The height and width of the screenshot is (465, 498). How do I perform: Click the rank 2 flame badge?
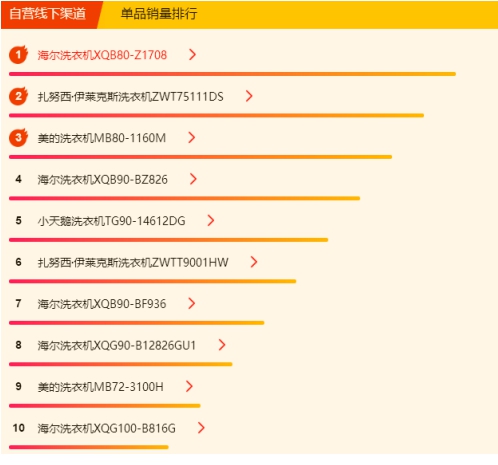click(x=18, y=96)
